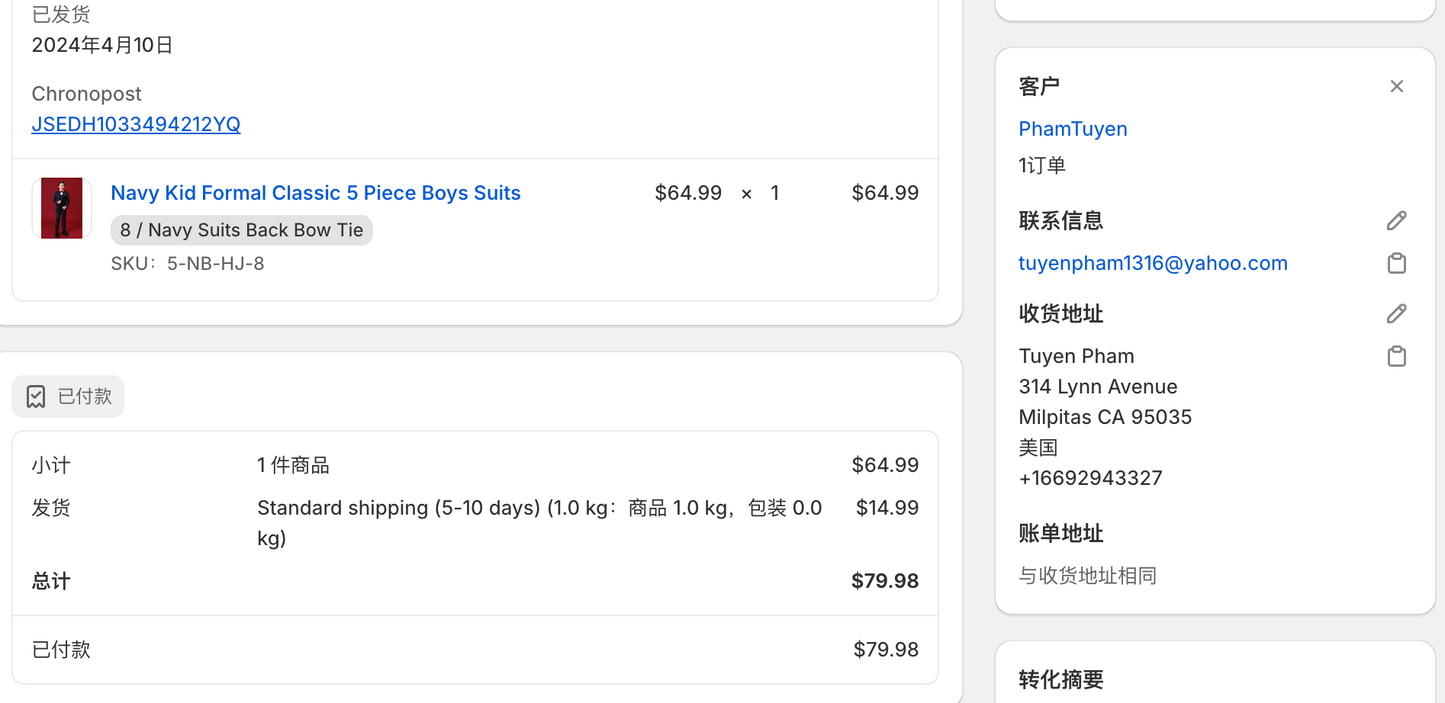The height and width of the screenshot is (703, 1445).
Task: Click the boys suit product thumbnail
Action: click(62, 208)
